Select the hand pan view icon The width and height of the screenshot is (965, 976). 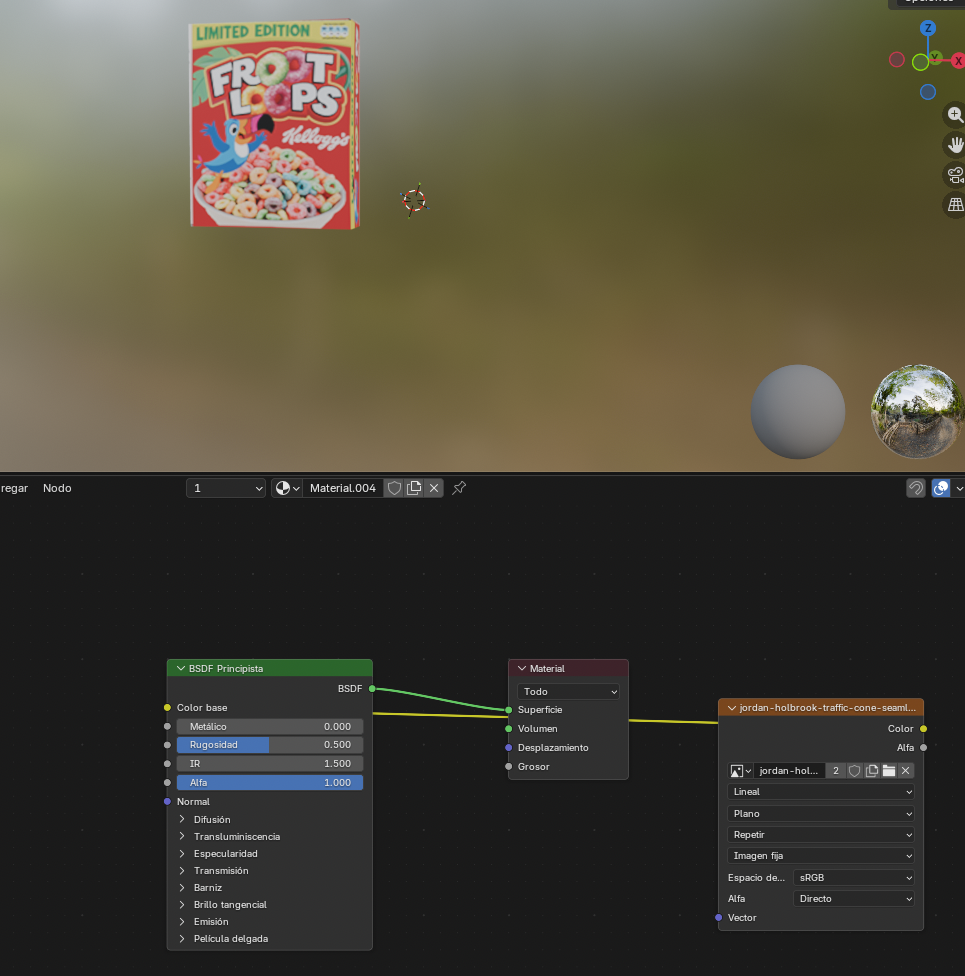tap(955, 145)
